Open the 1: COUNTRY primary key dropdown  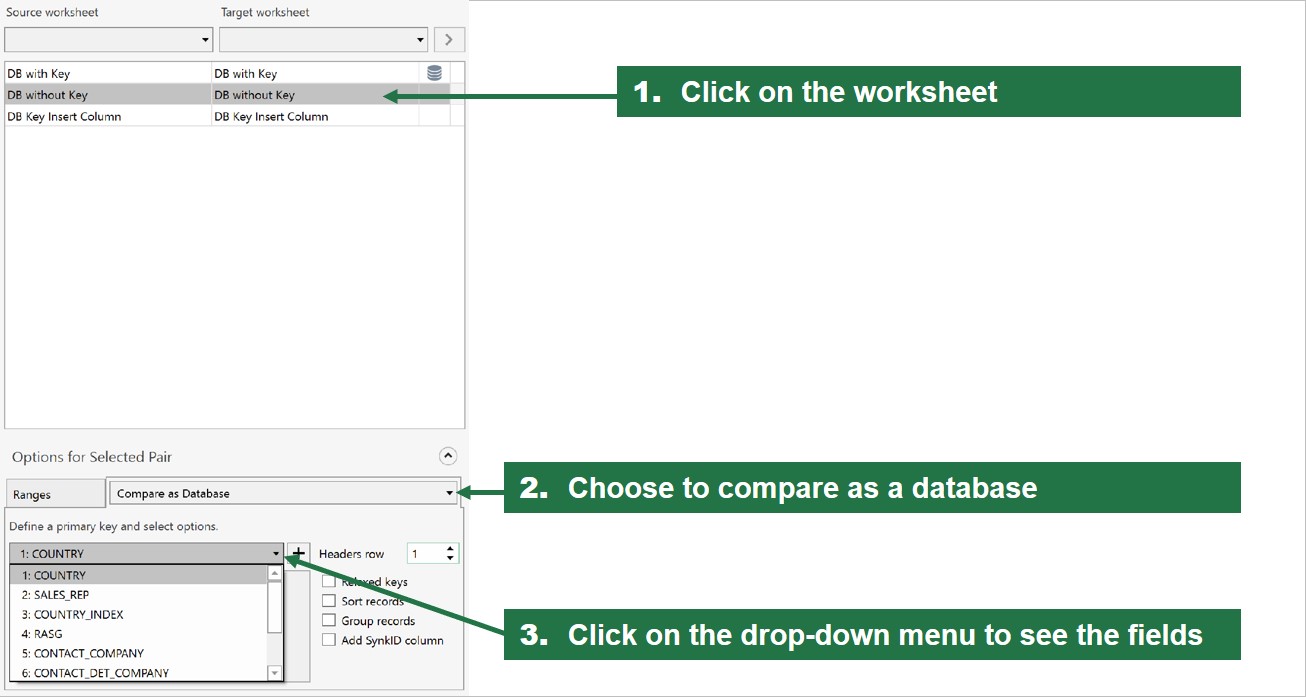point(147,553)
